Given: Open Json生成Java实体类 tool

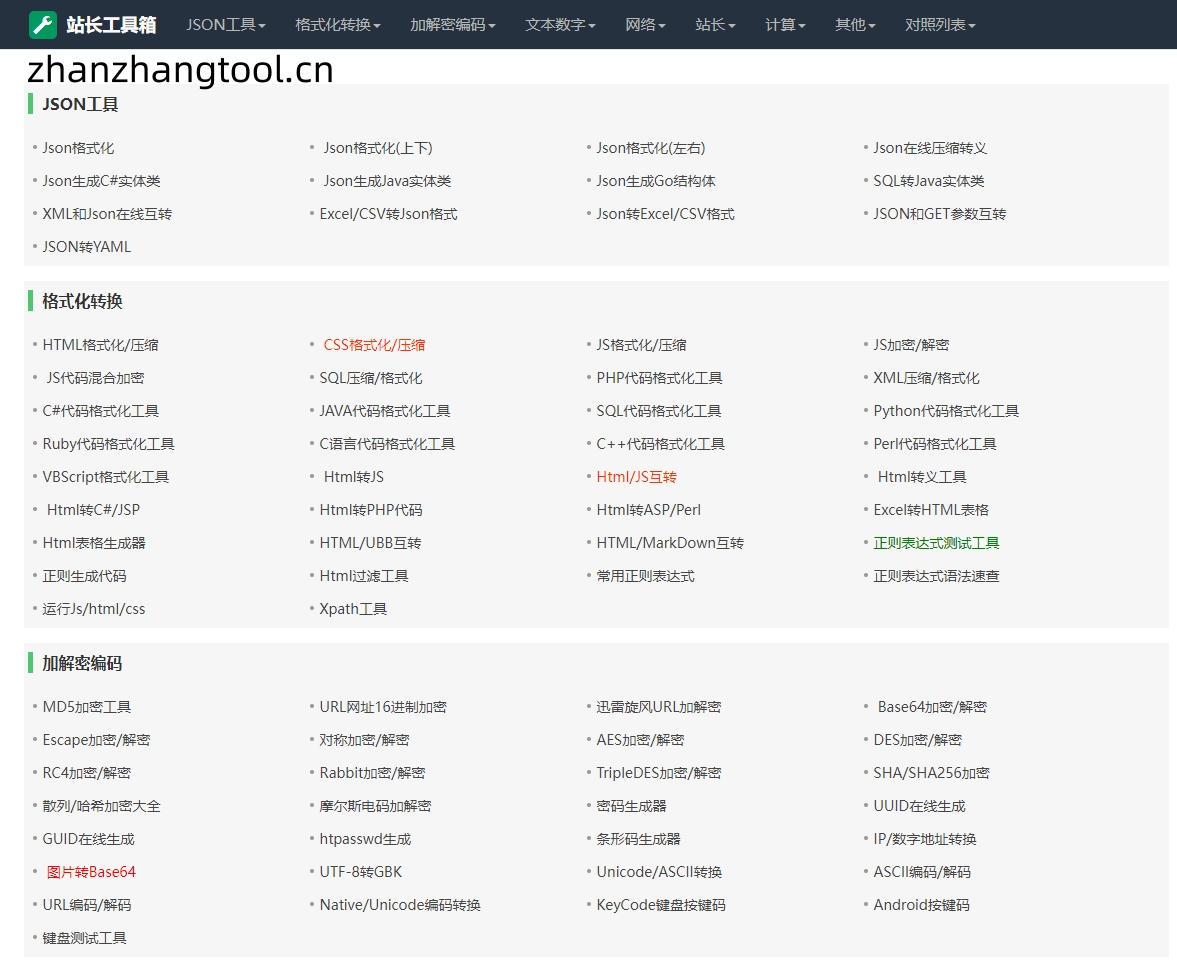Looking at the screenshot, I should click(x=387, y=181).
